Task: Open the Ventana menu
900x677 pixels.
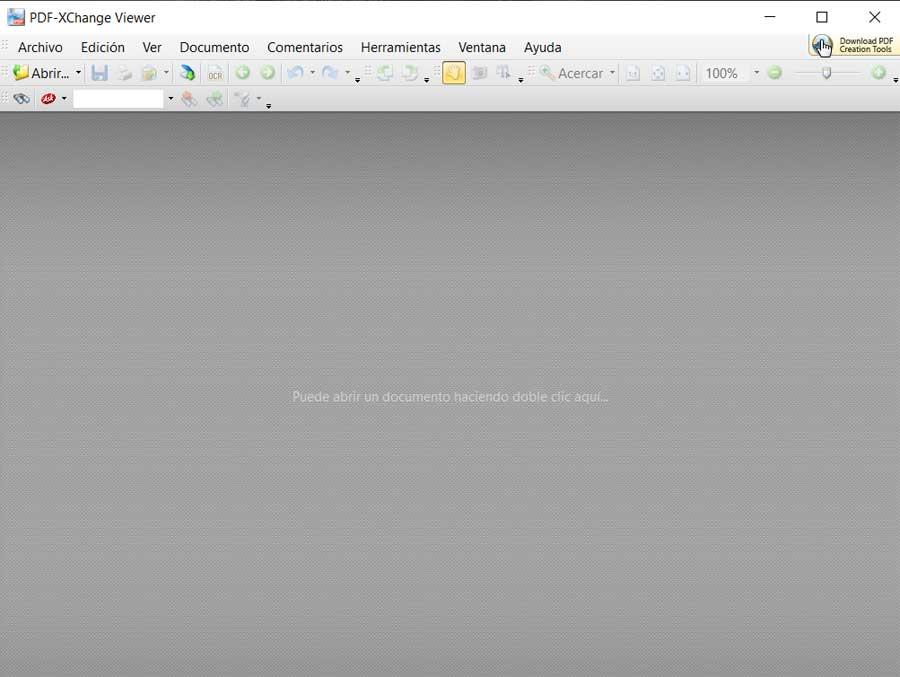Action: [482, 48]
